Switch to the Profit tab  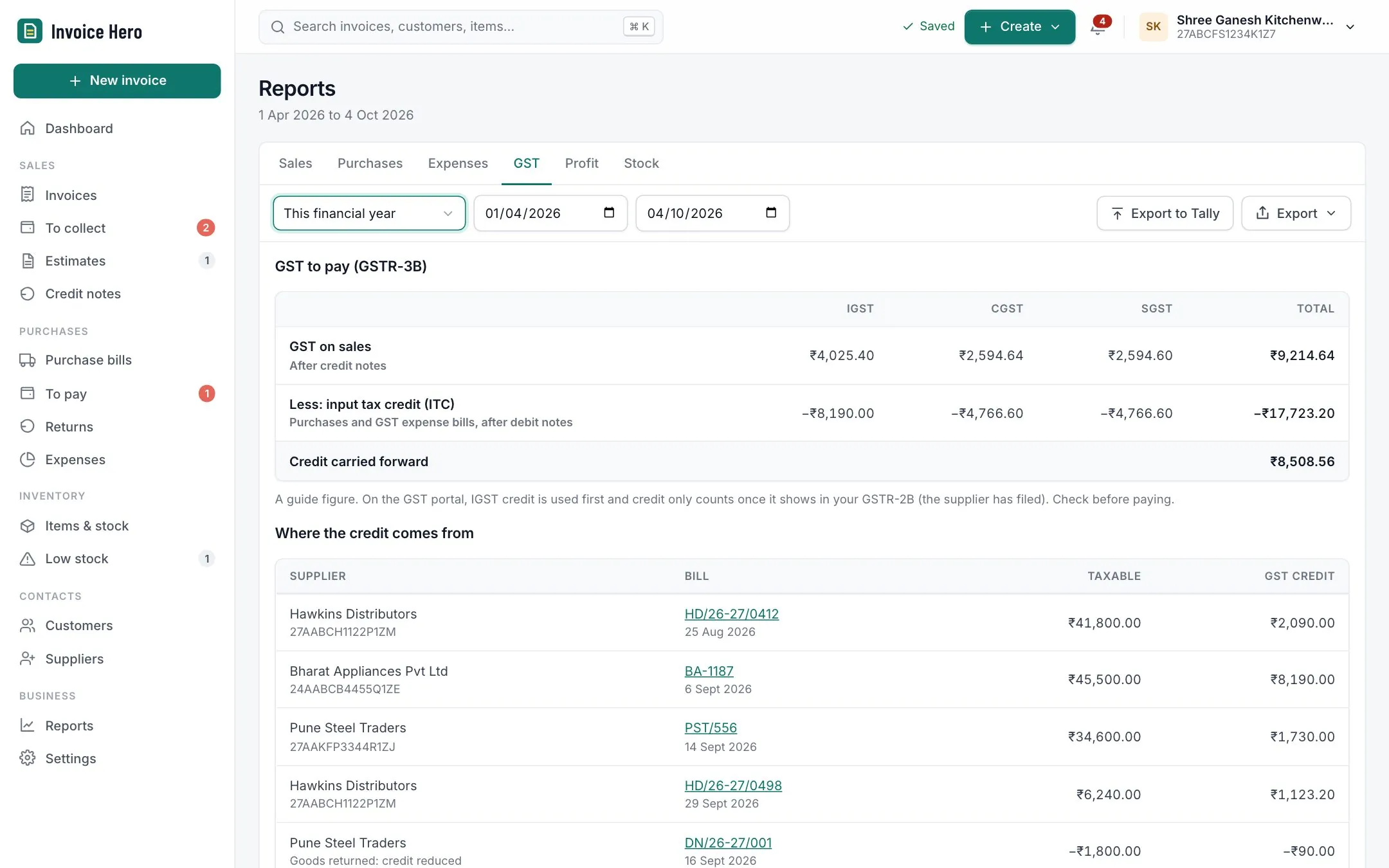(x=581, y=163)
